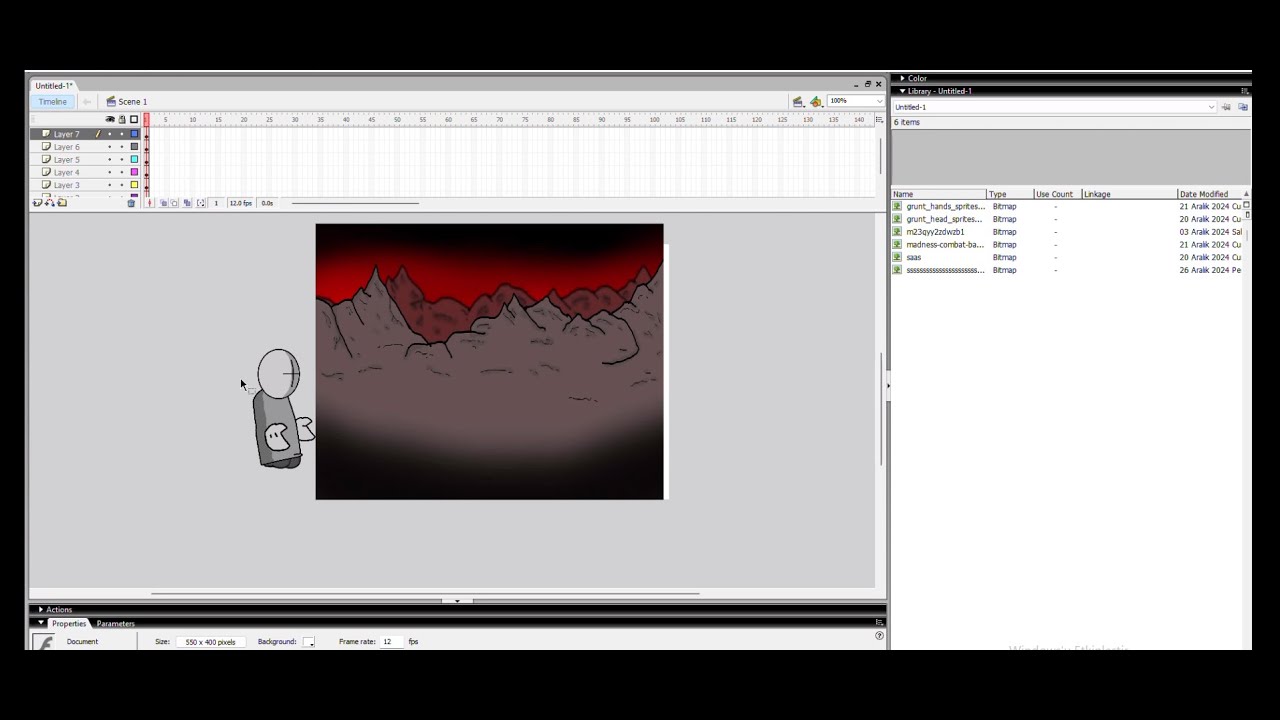Expand the Actions panel

point(41,609)
